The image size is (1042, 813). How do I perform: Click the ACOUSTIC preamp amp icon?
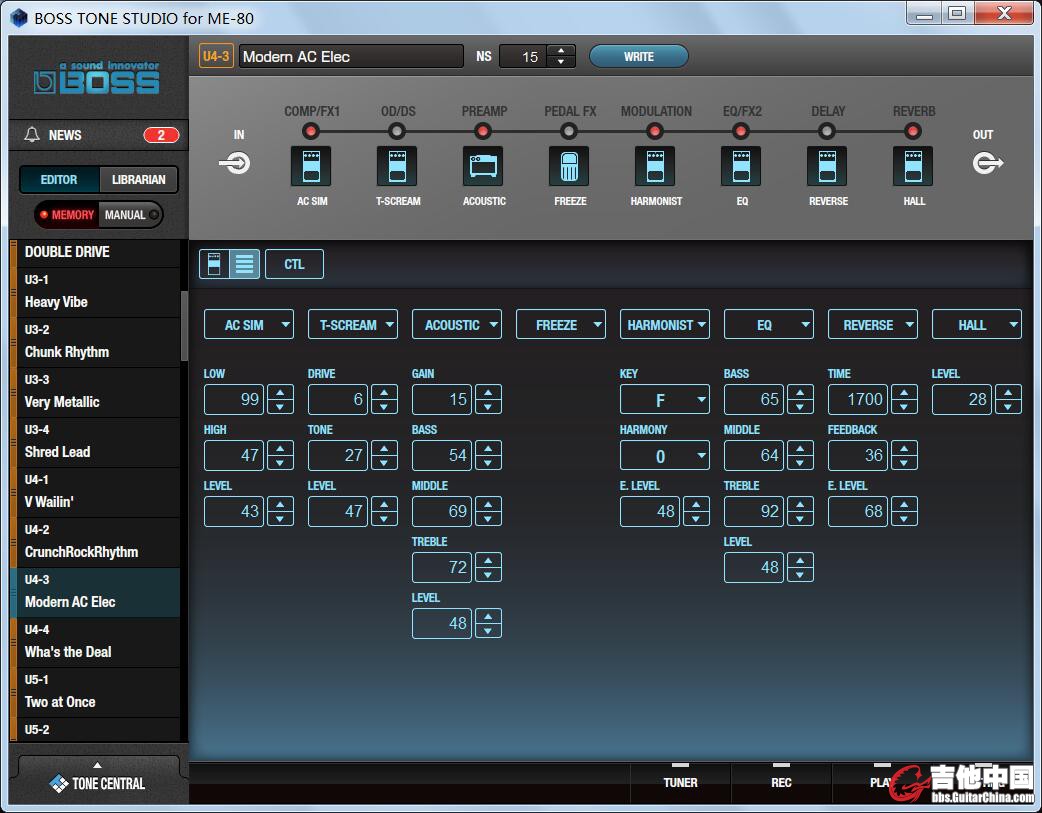[483, 166]
